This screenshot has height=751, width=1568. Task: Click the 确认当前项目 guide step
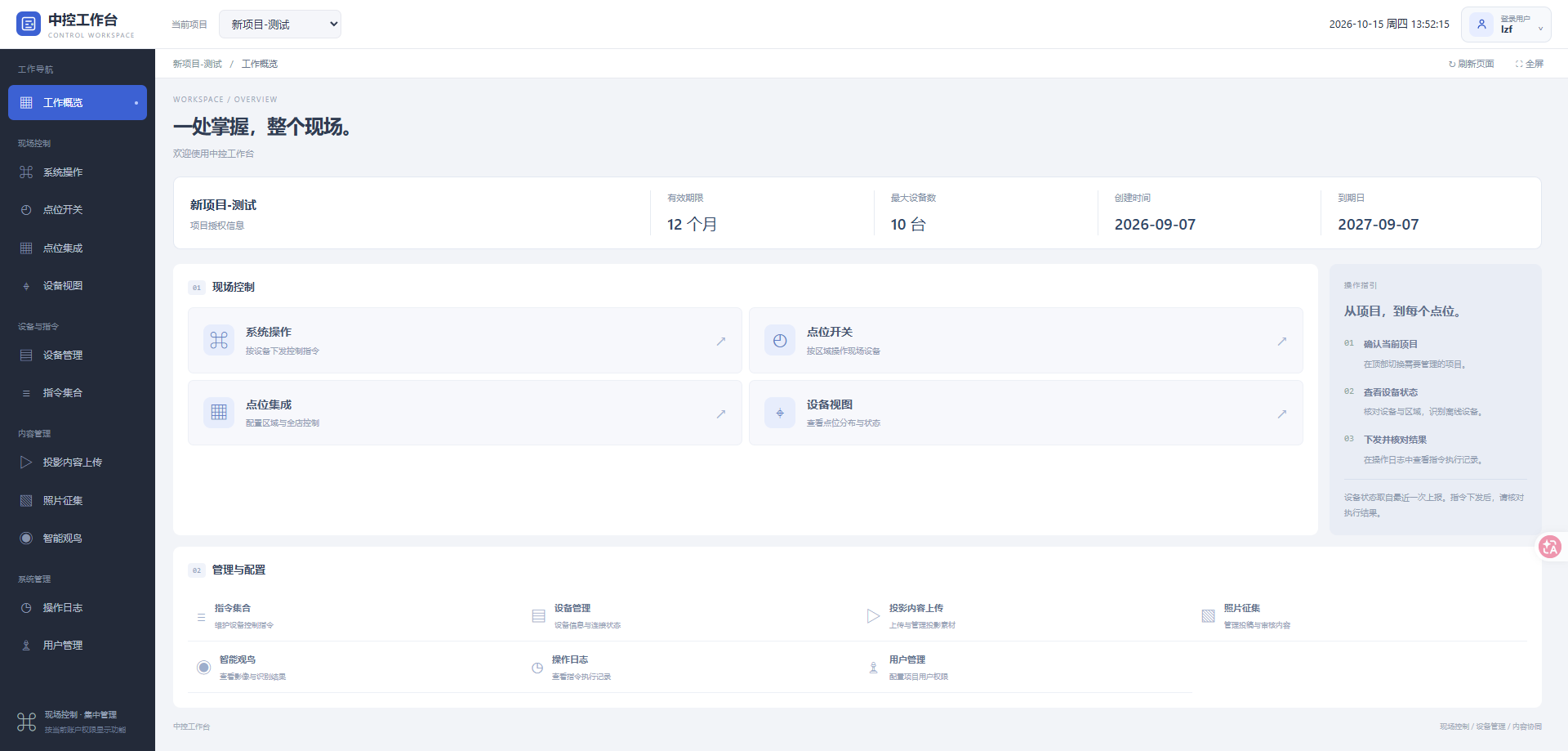[1391, 344]
